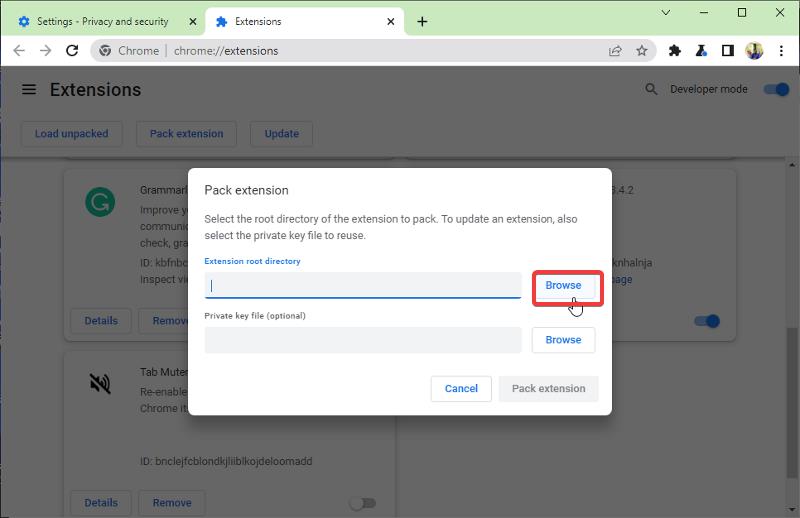Click the scrollbar down arrow
Viewport: 800px width, 518px height.
792,509
